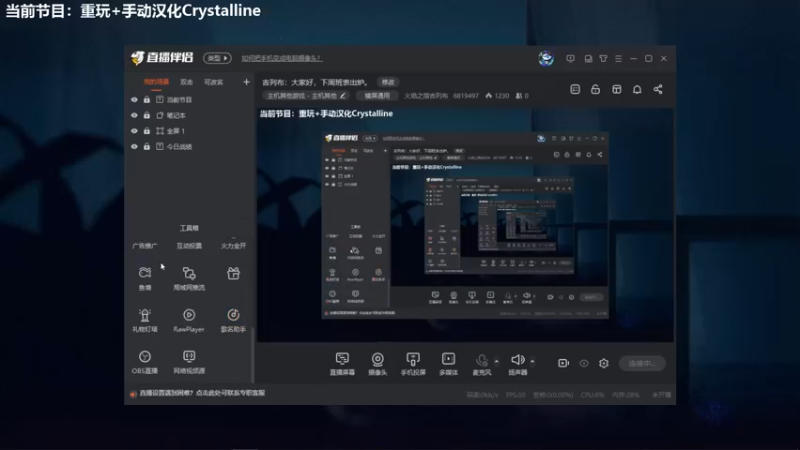Select the 当前节目 source row
Viewport: 800px width, 450px height.
pyautogui.click(x=190, y=99)
